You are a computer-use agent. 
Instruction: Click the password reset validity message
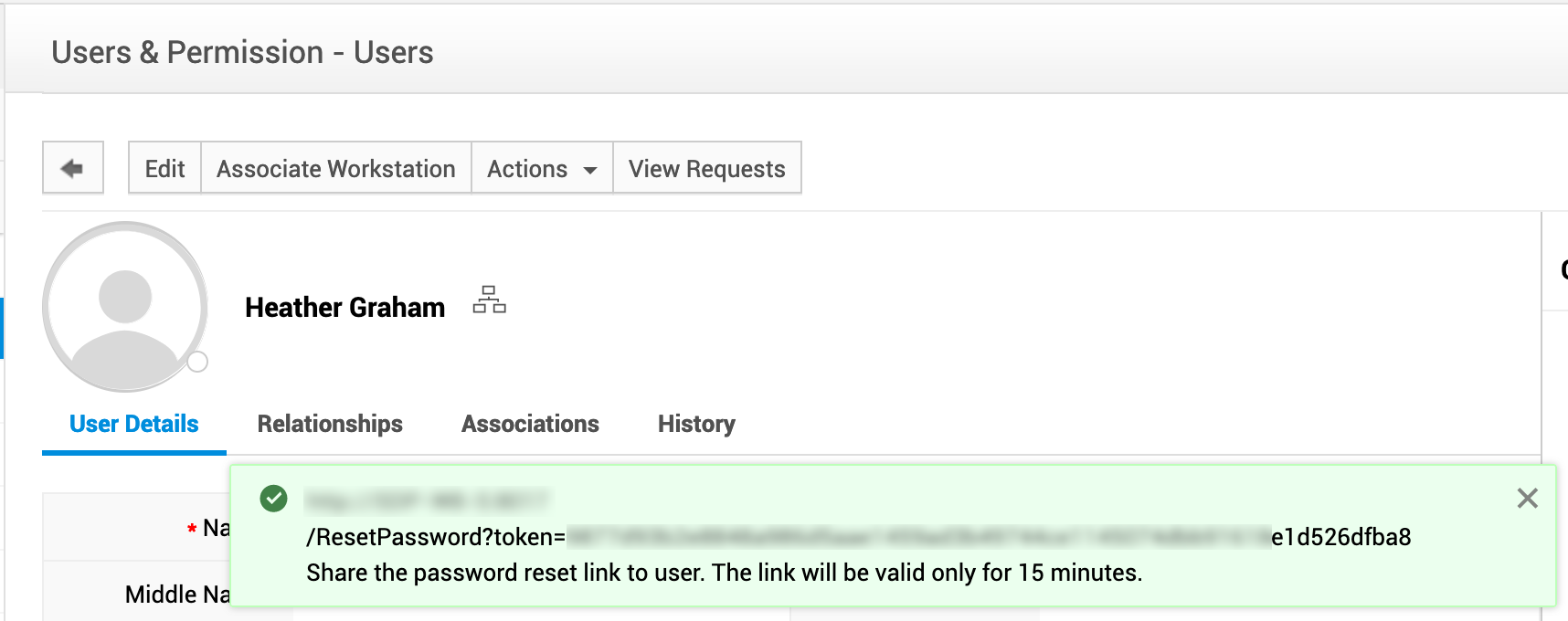tap(724, 573)
